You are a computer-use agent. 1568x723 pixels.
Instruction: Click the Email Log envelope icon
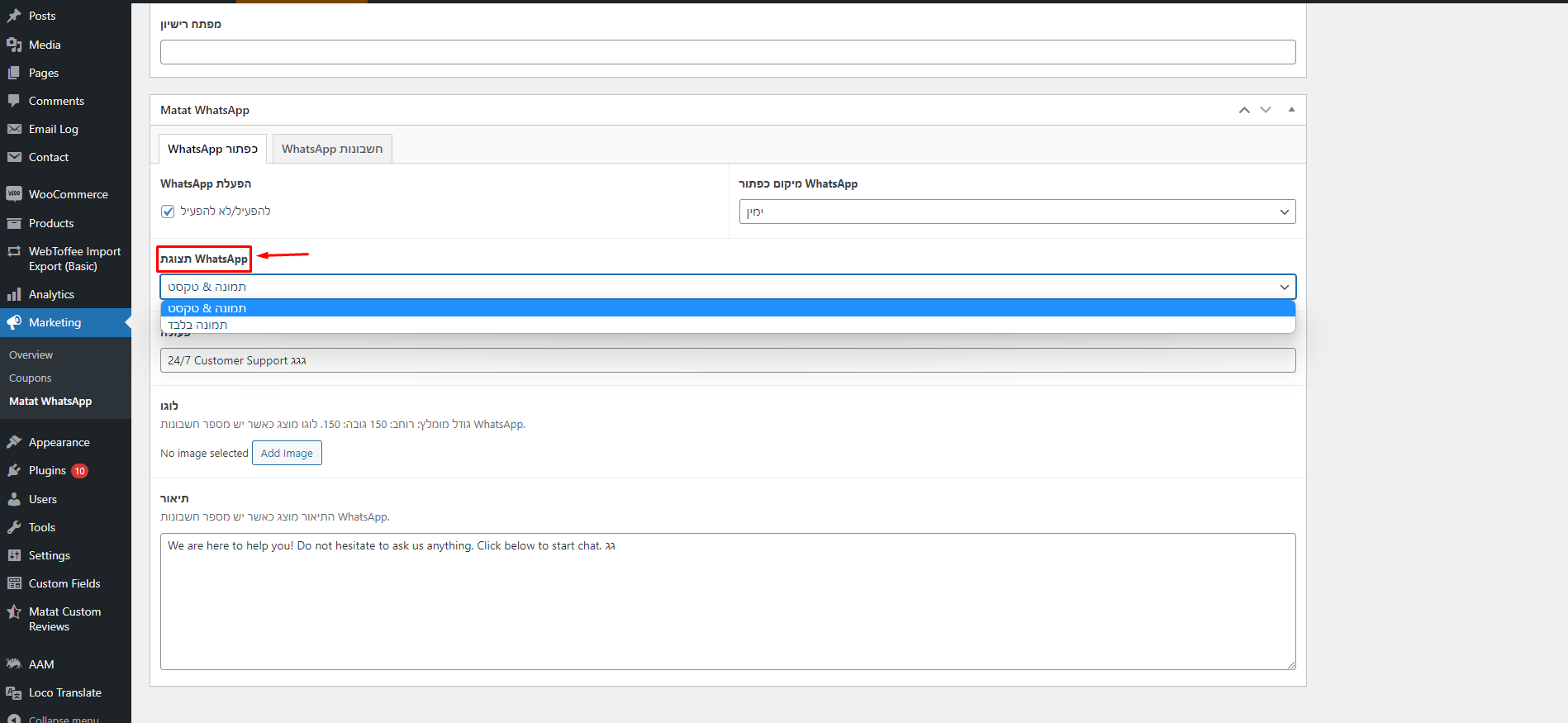point(14,129)
